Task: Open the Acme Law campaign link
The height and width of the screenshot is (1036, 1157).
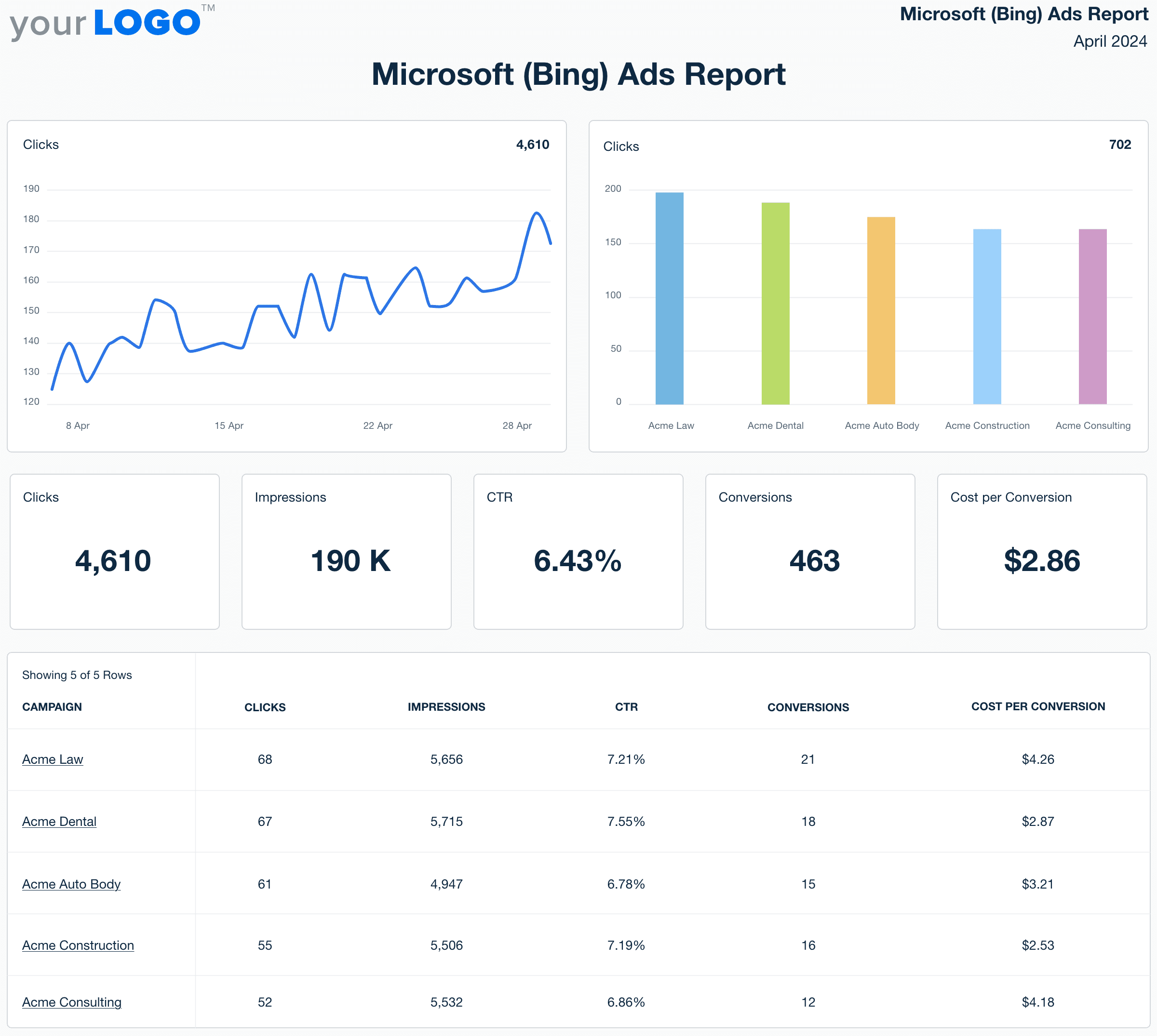Action: (53, 759)
